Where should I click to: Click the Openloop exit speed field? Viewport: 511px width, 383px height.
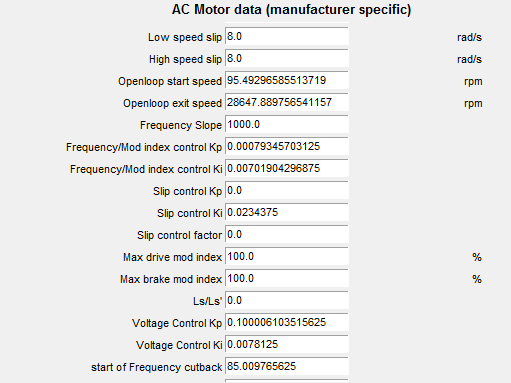coord(287,102)
